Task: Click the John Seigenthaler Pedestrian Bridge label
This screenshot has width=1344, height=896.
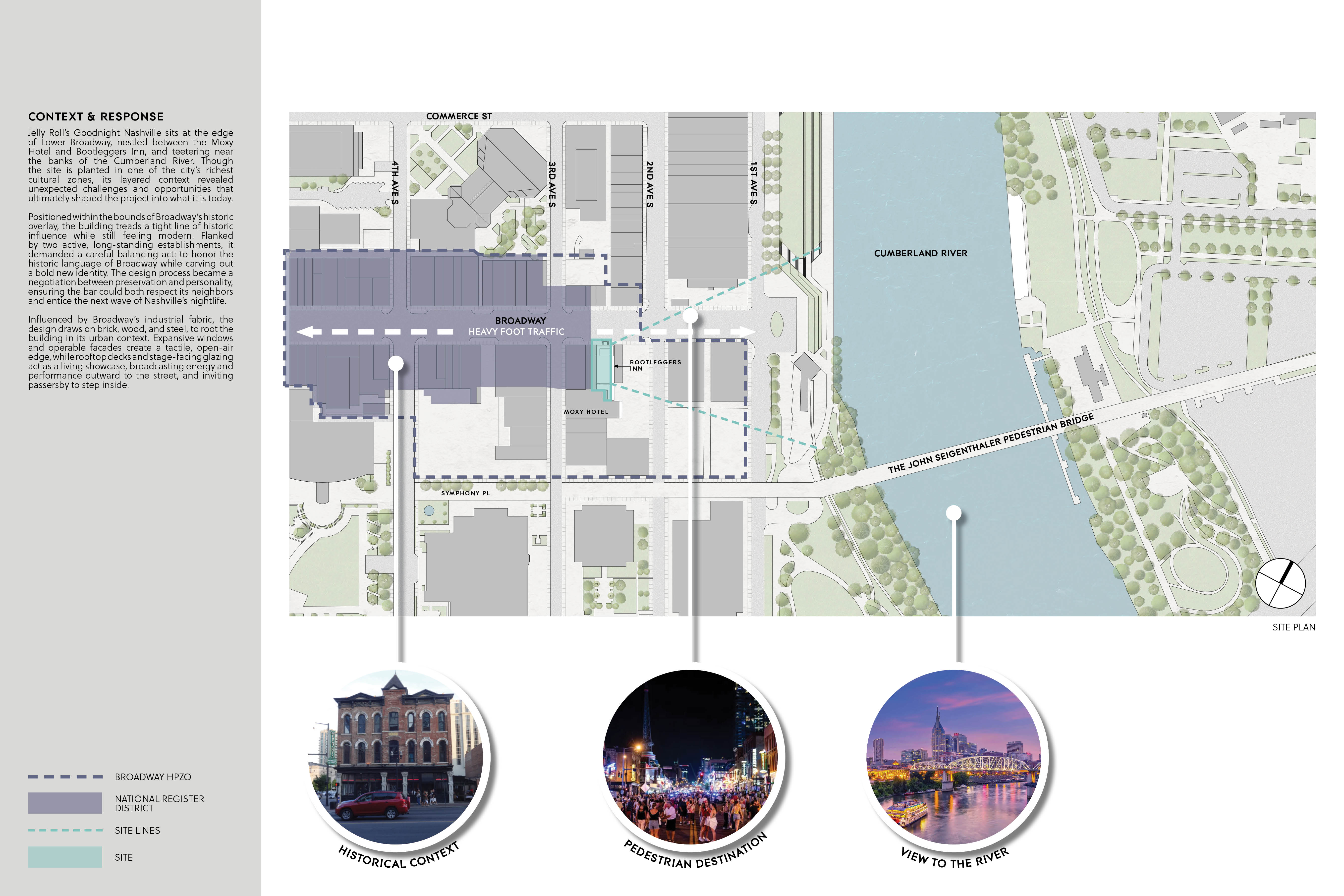Action: click(x=990, y=444)
